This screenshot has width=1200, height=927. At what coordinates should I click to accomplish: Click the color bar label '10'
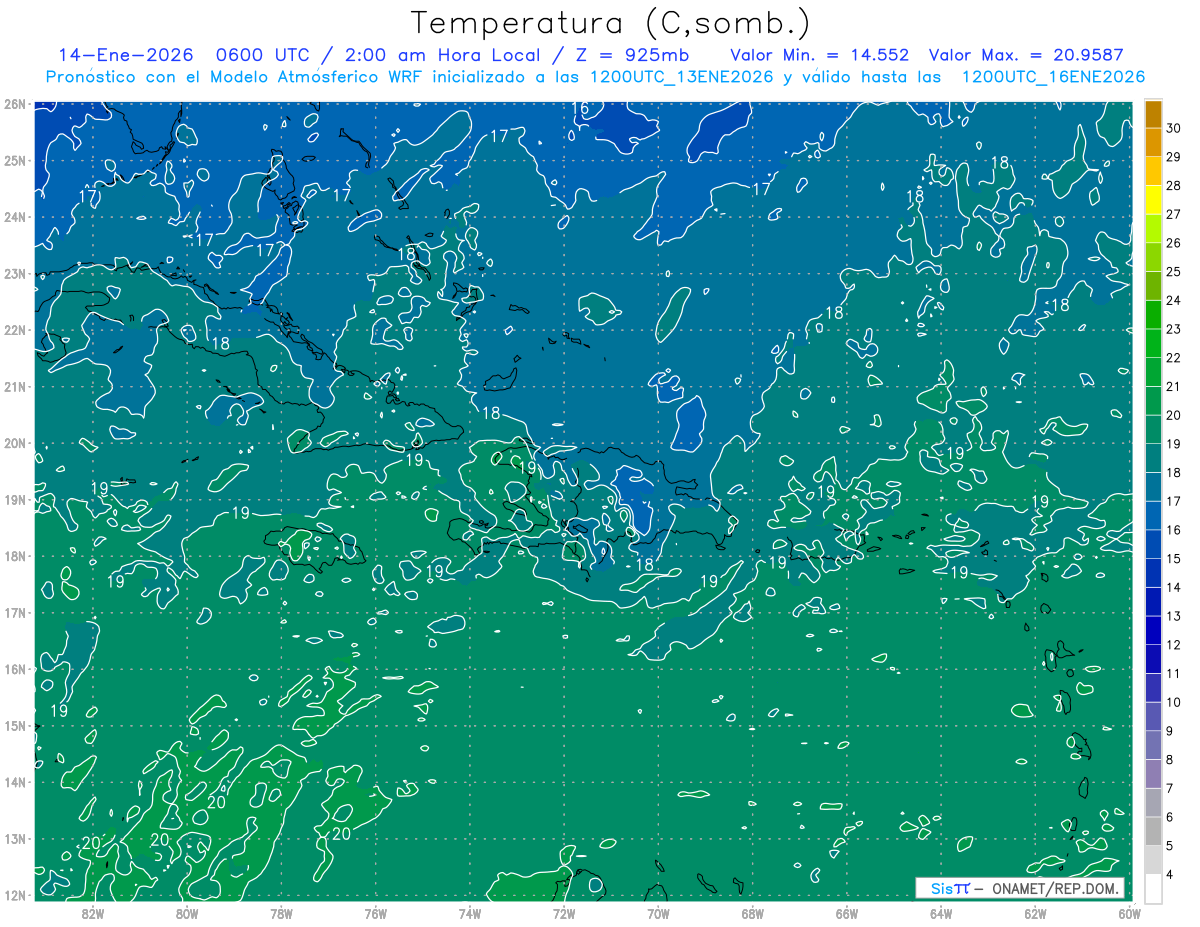pos(1174,702)
